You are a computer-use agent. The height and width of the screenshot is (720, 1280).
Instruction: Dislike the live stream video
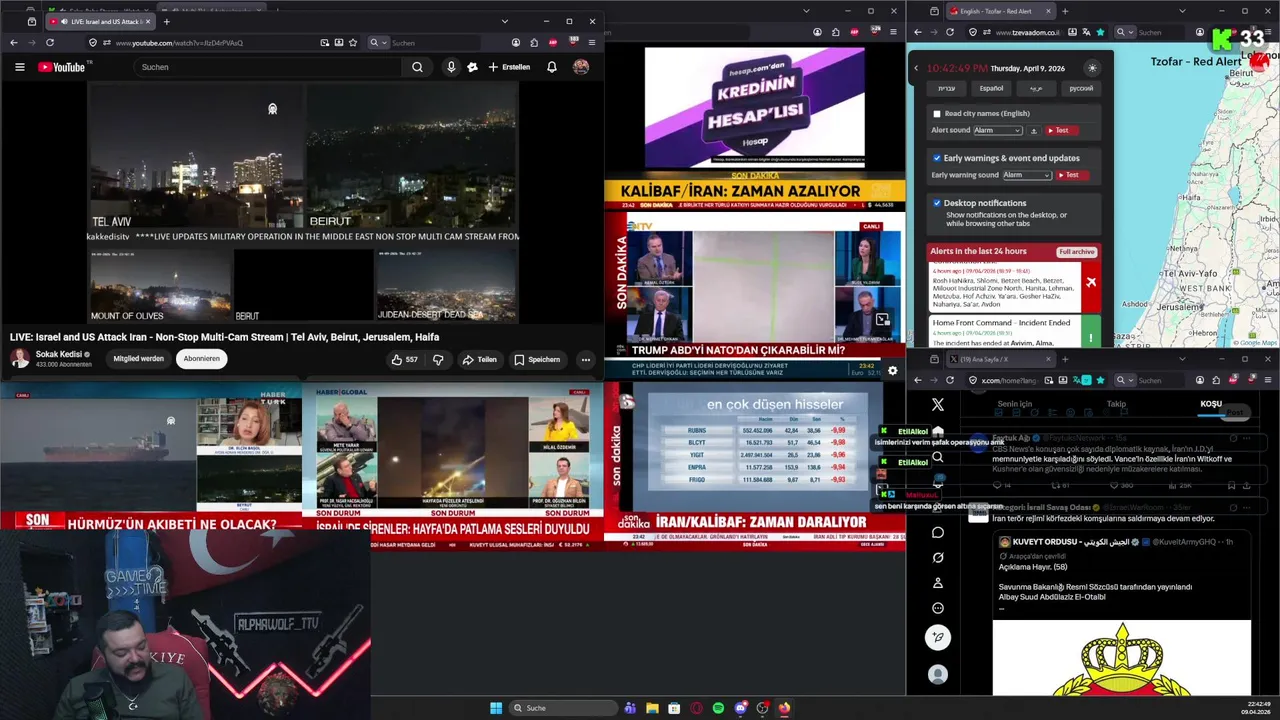click(x=438, y=359)
